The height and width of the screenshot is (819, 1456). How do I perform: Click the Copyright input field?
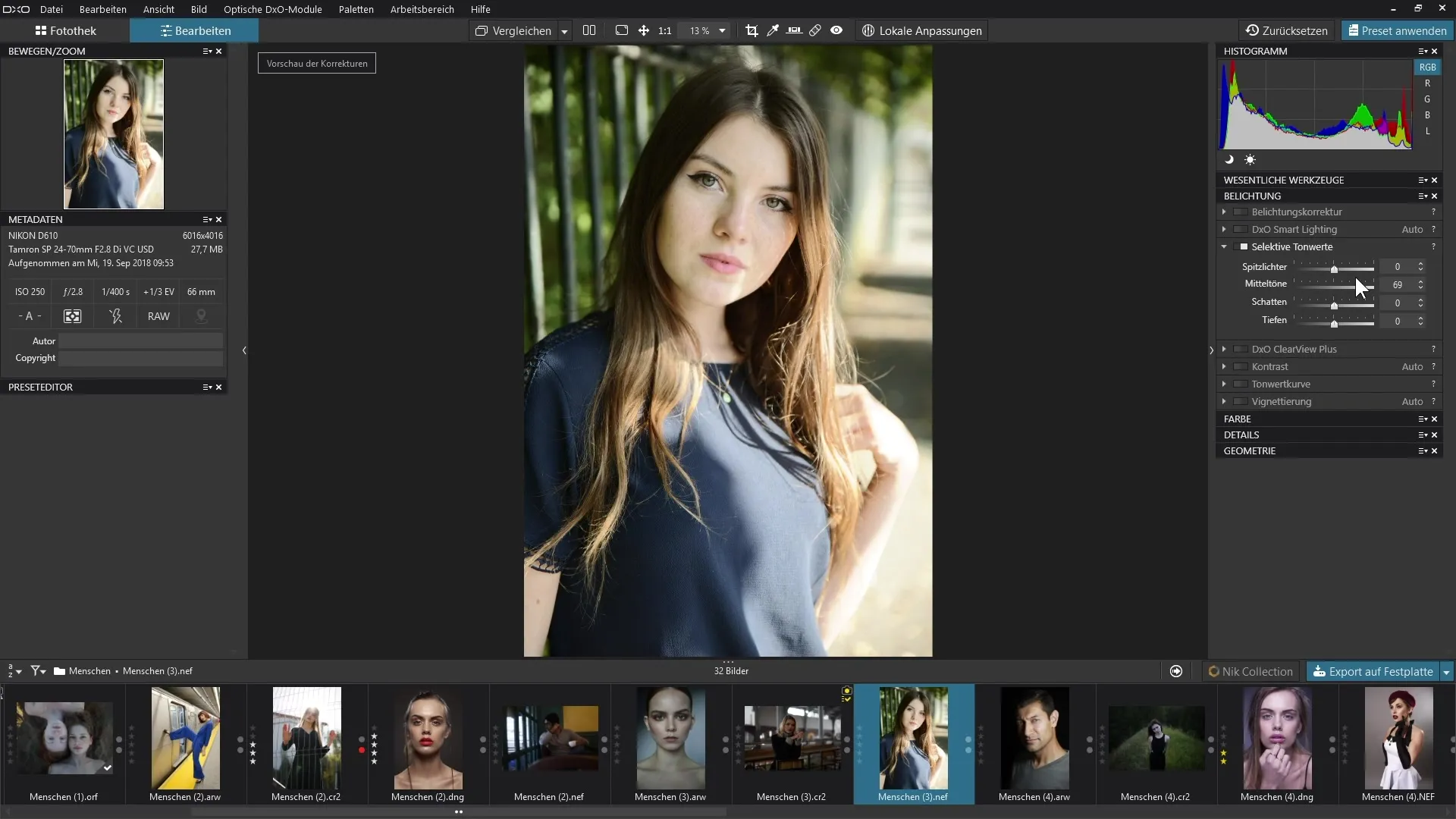pos(141,359)
